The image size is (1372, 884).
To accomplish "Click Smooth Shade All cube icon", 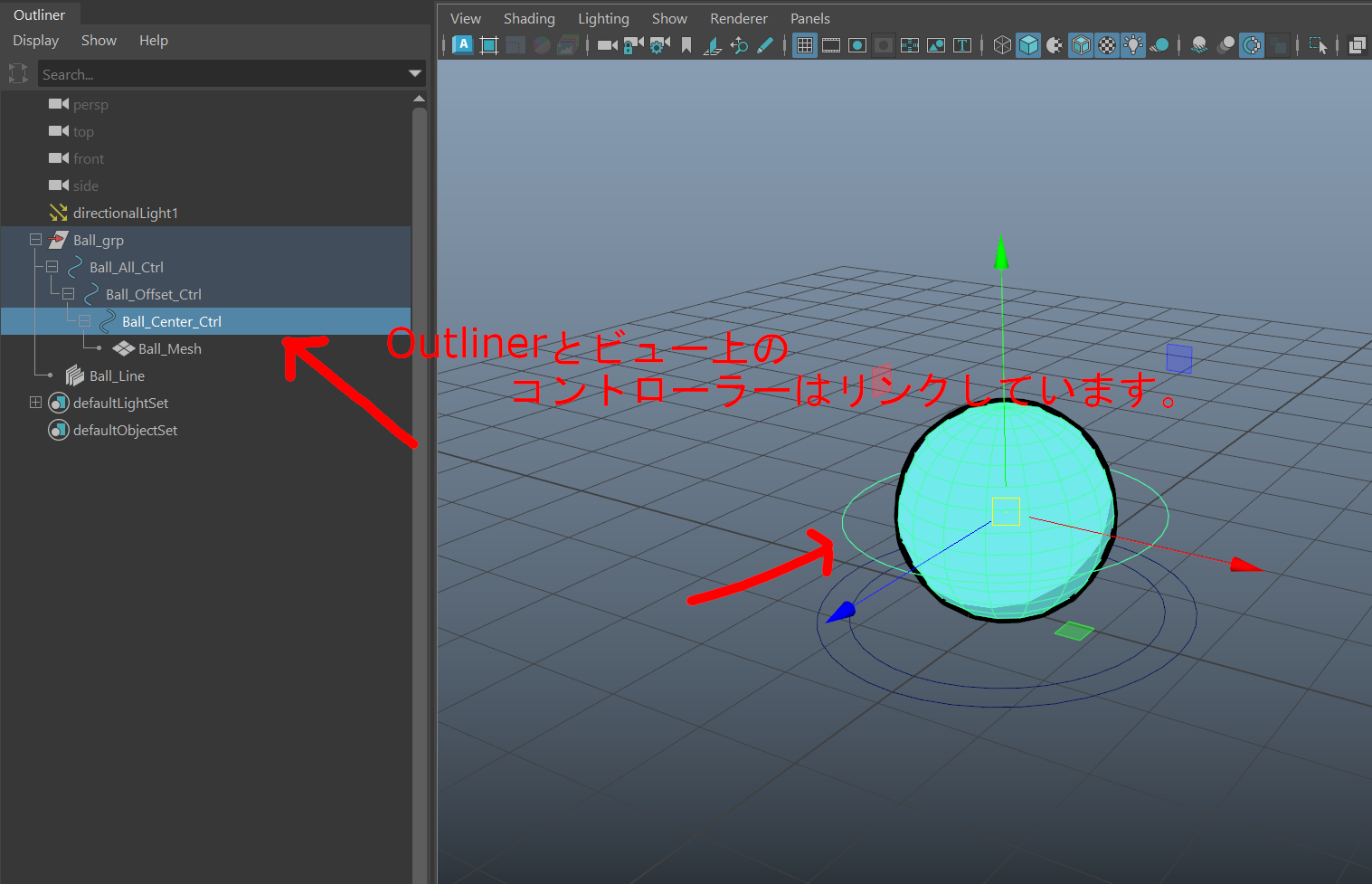I will tap(1028, 45).
